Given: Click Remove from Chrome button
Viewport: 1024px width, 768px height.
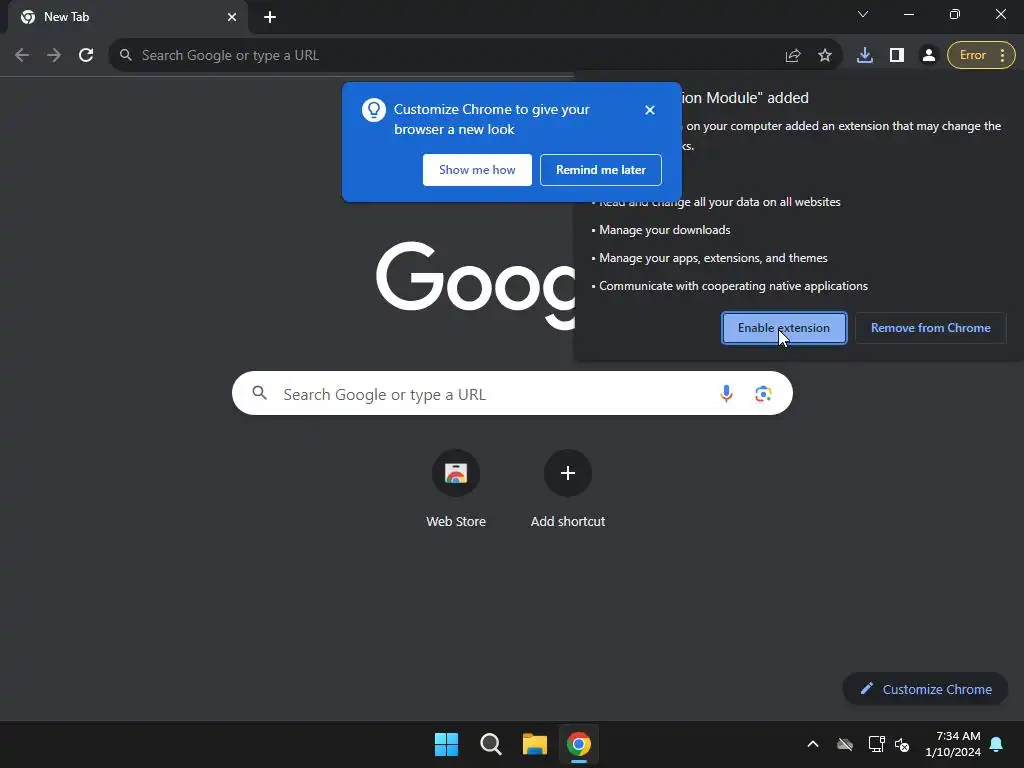Looking at the screenshot, I should coord(931,328).
